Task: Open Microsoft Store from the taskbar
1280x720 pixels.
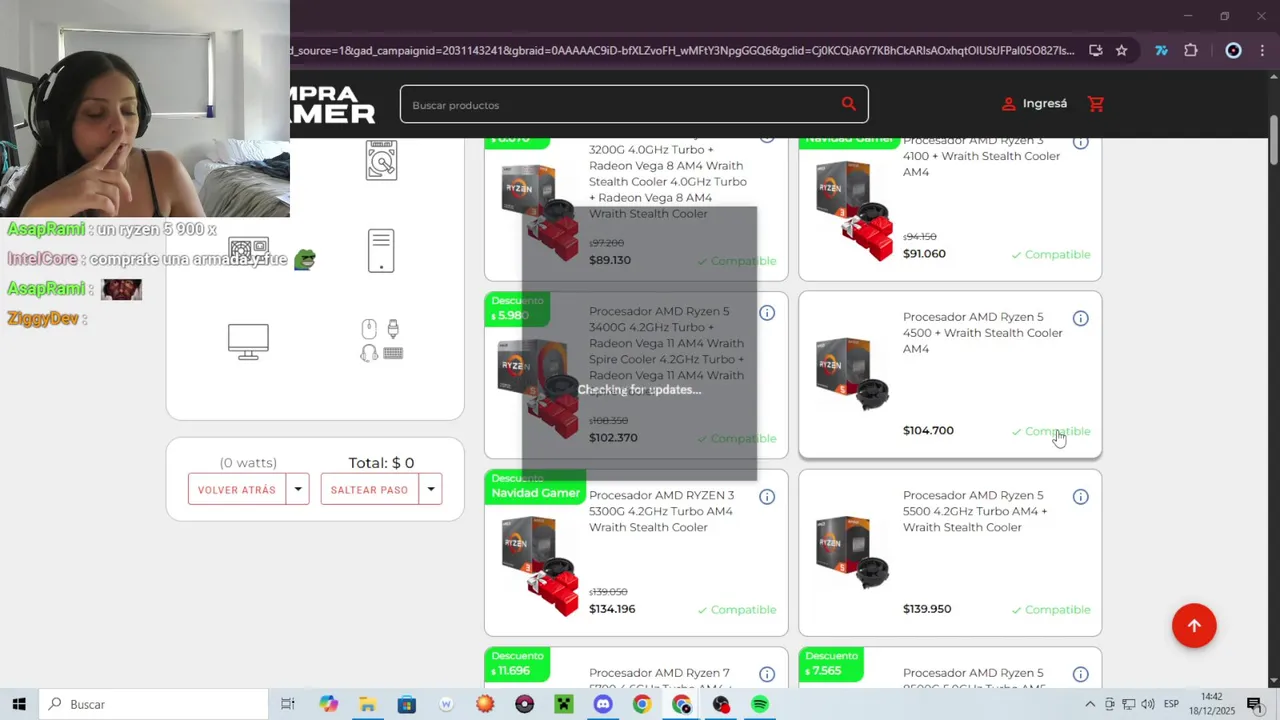Action: click(x=406, y=704)
